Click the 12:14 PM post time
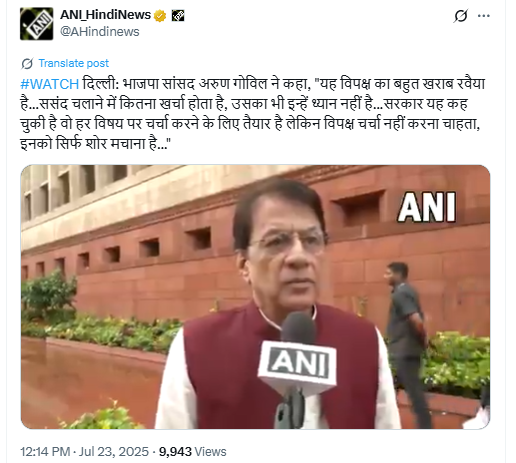This screenshot has width=516, height=463. point(45,452)
